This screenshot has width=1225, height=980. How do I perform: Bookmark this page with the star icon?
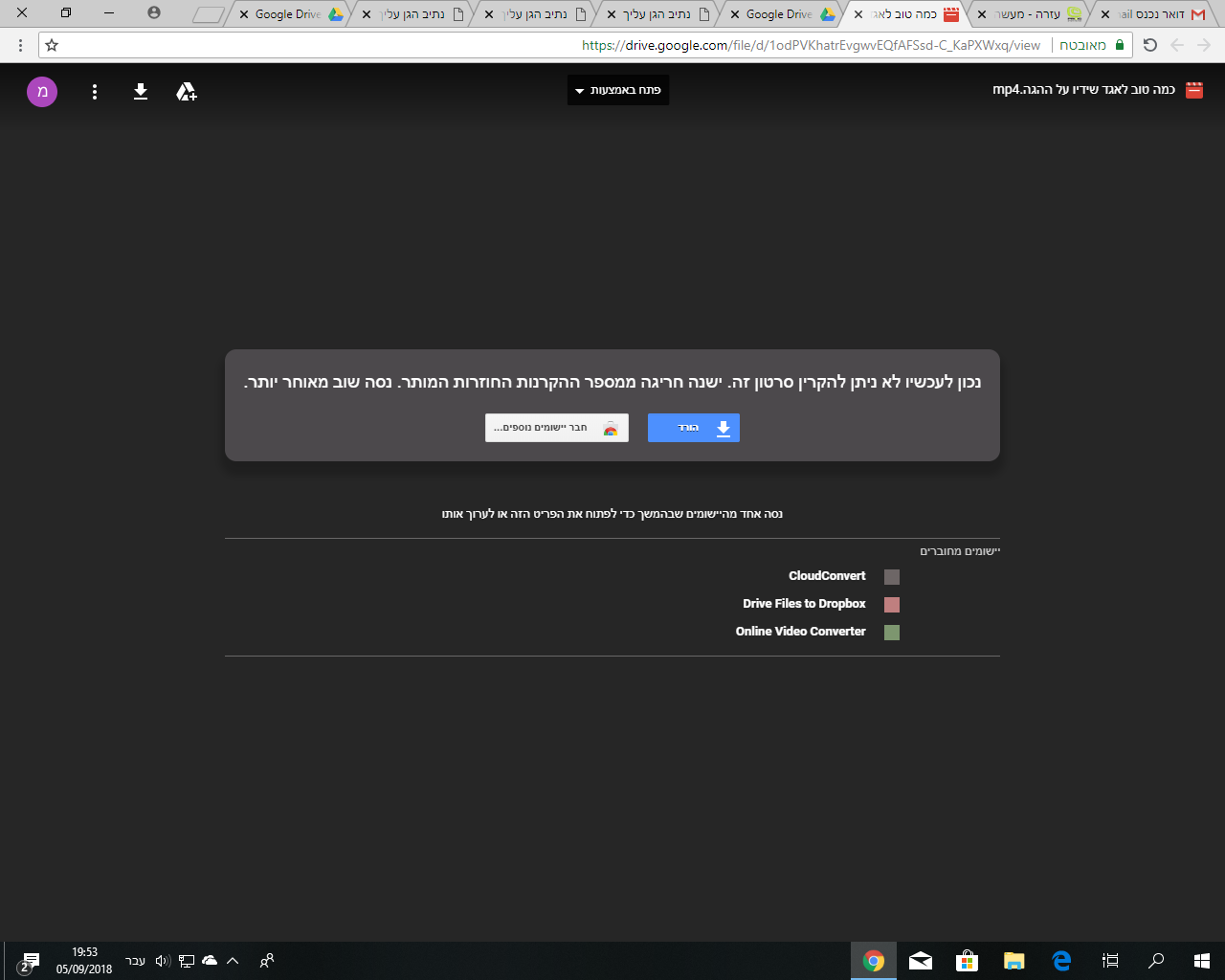click(52, 45)
